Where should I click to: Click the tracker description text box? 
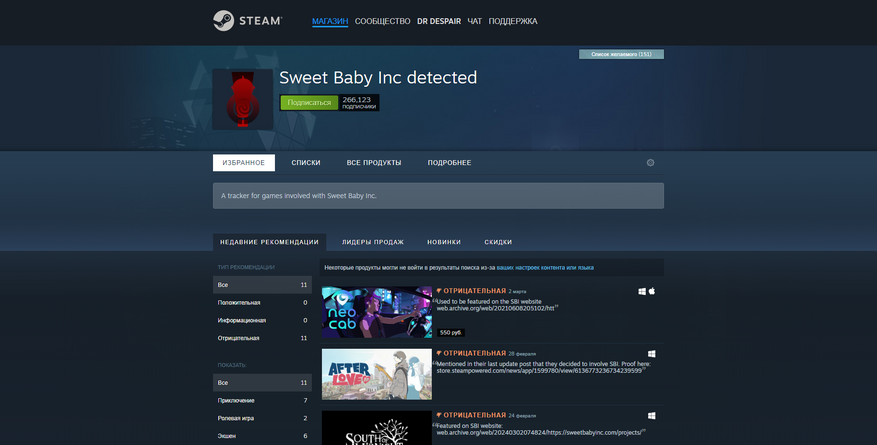[x=438, y=196]
